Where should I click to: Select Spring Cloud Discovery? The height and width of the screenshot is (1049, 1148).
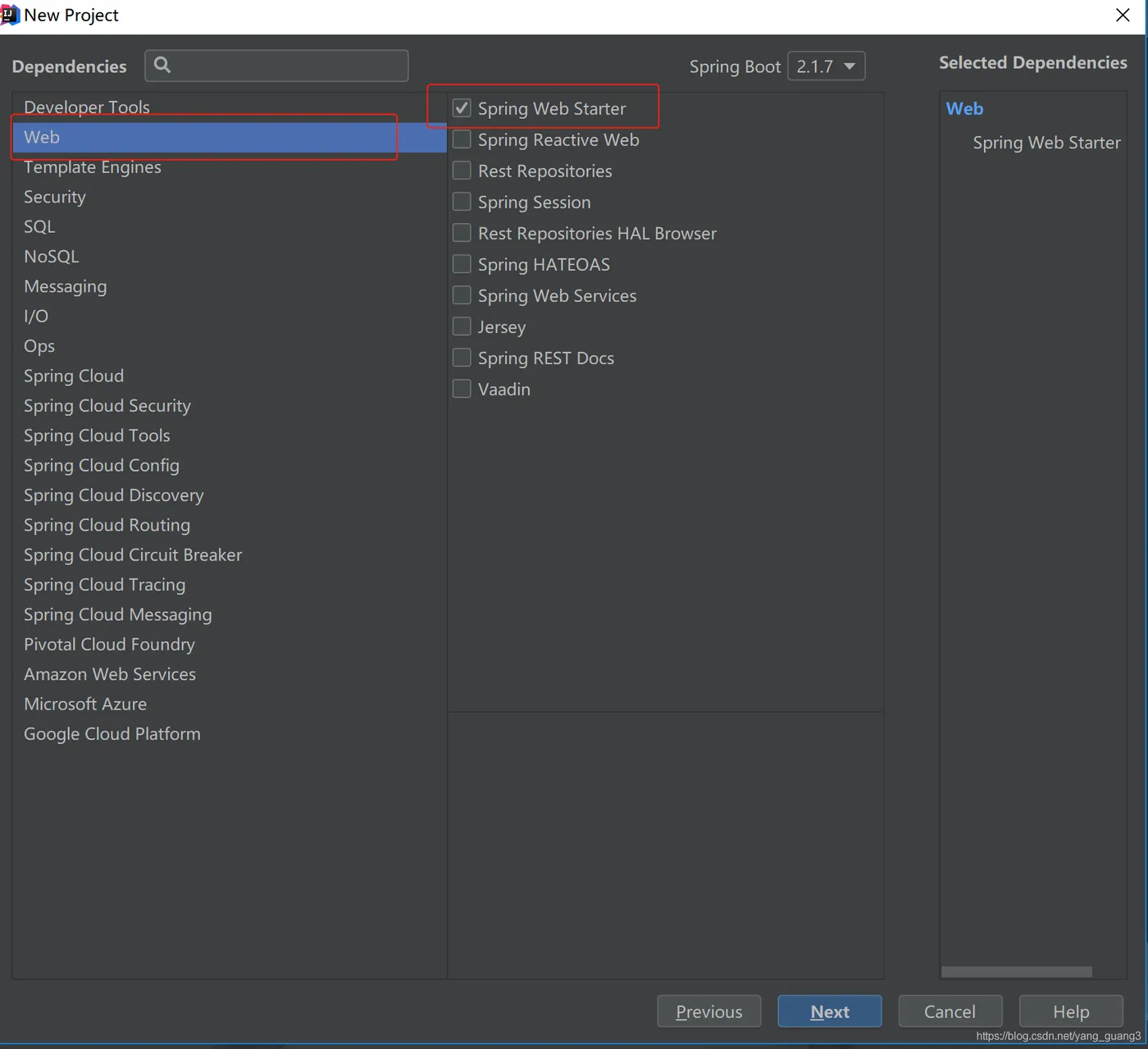(230, 495)
